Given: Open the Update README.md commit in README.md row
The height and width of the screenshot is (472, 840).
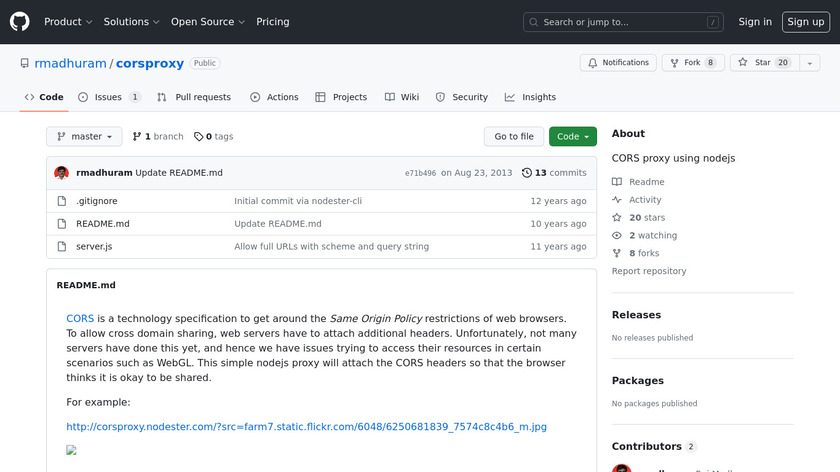Looking at the screenshot, I should (278, 224).
